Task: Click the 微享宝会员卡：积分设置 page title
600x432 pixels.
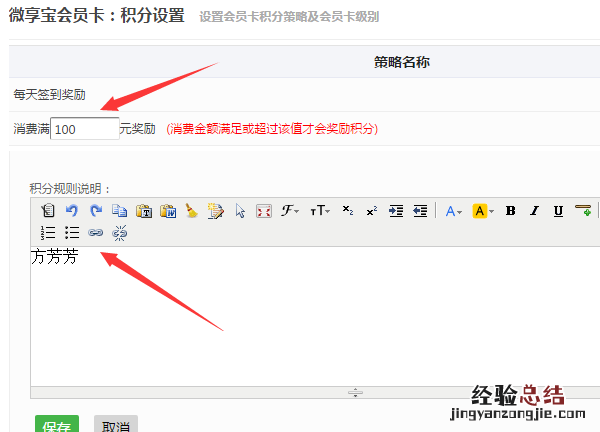Action: [97, 15]
